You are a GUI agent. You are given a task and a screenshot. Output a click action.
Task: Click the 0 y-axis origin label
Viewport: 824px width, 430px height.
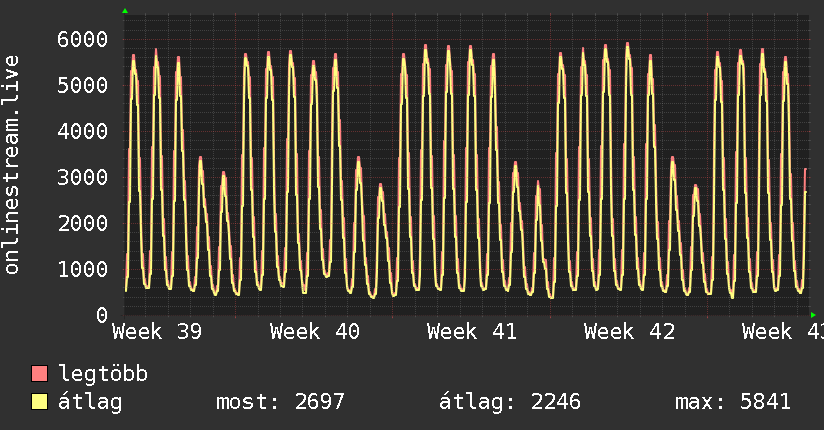(x=102, y=315)
